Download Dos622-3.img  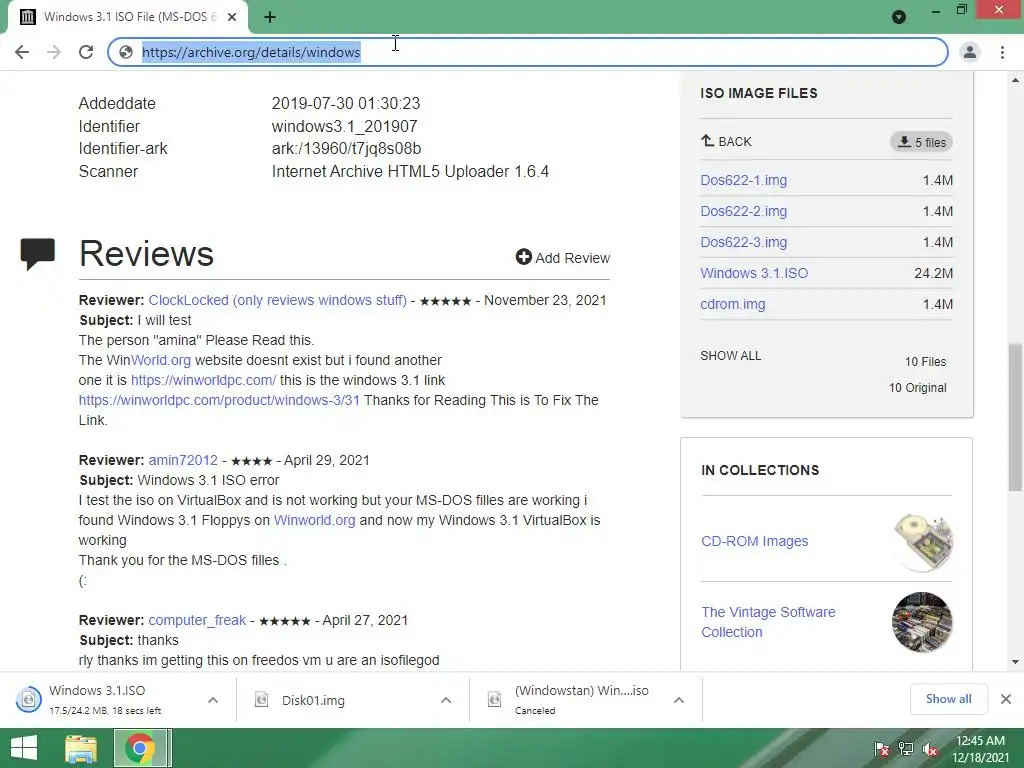744,242
